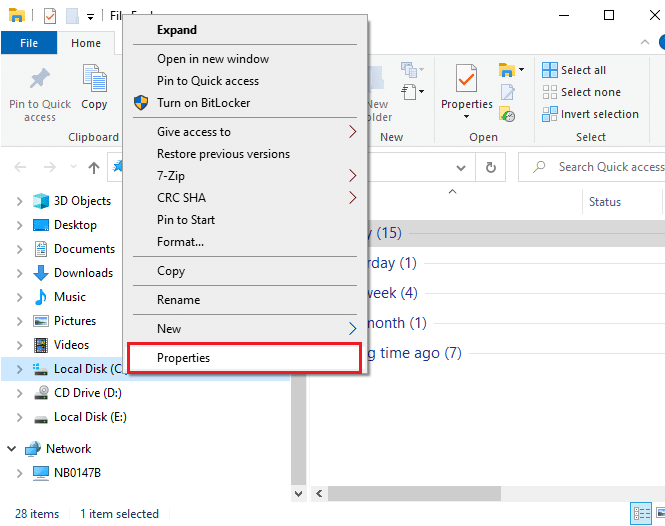Choose Expand in the context menu
This screenshot has height=526, width=665.
pyautogui.click(x=245, y=30)
